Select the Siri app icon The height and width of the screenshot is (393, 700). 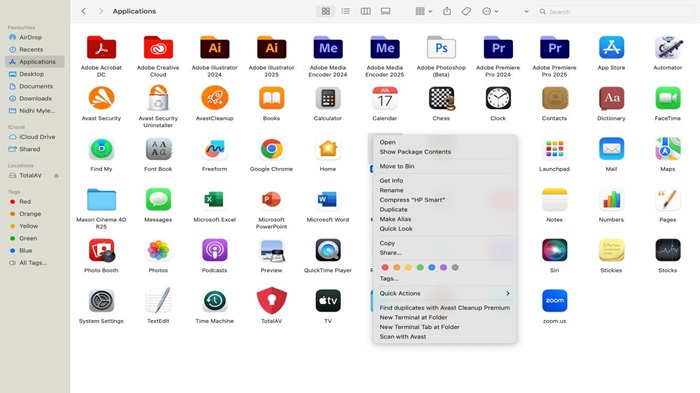click(x=554, y=250)
